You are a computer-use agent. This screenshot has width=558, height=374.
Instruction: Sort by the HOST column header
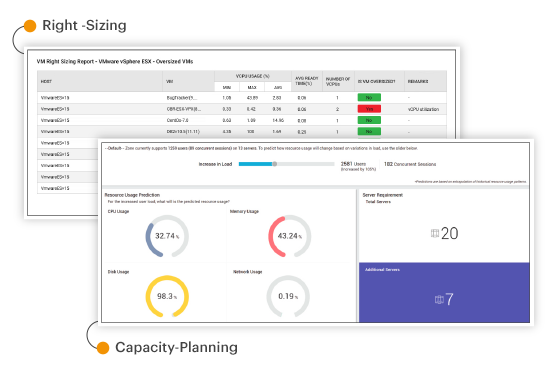click(100, 81)
